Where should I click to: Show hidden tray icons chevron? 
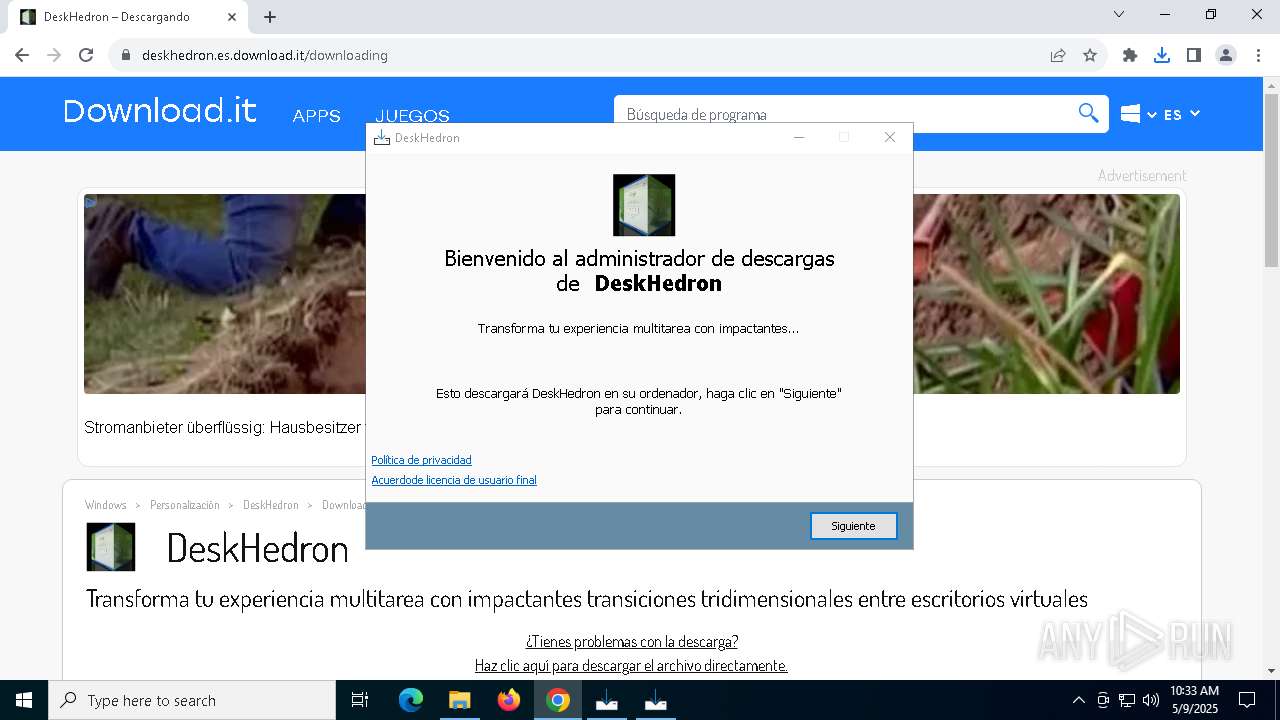pos(1078,700)
